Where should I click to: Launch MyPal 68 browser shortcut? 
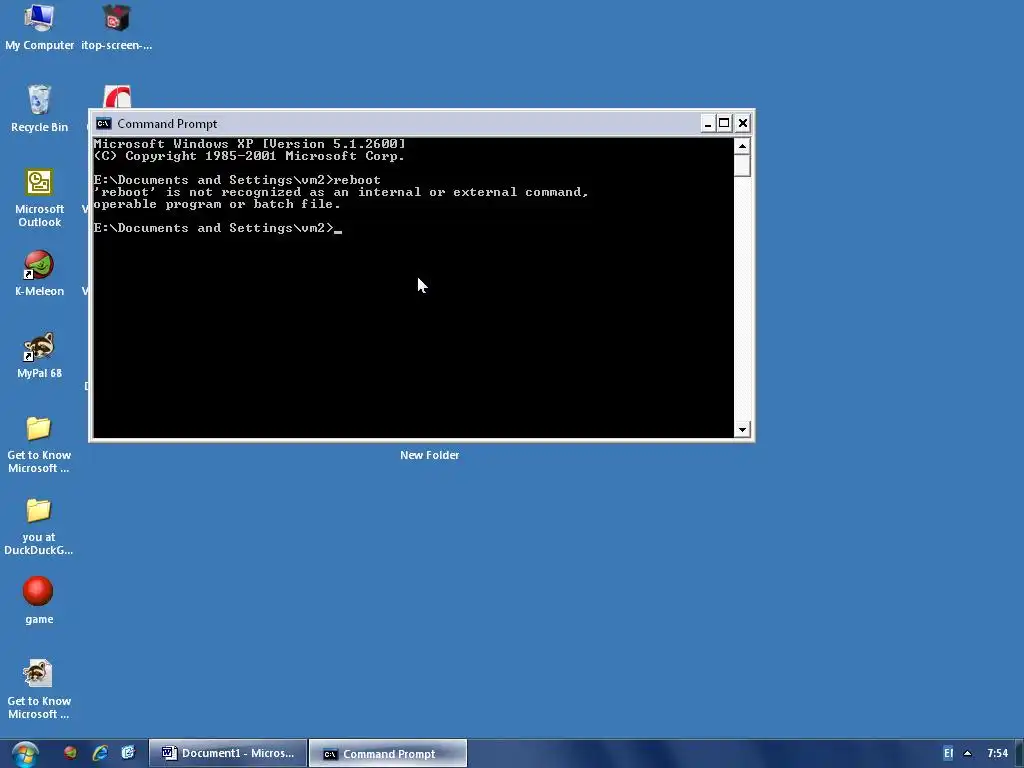click(x=39, y=356)
